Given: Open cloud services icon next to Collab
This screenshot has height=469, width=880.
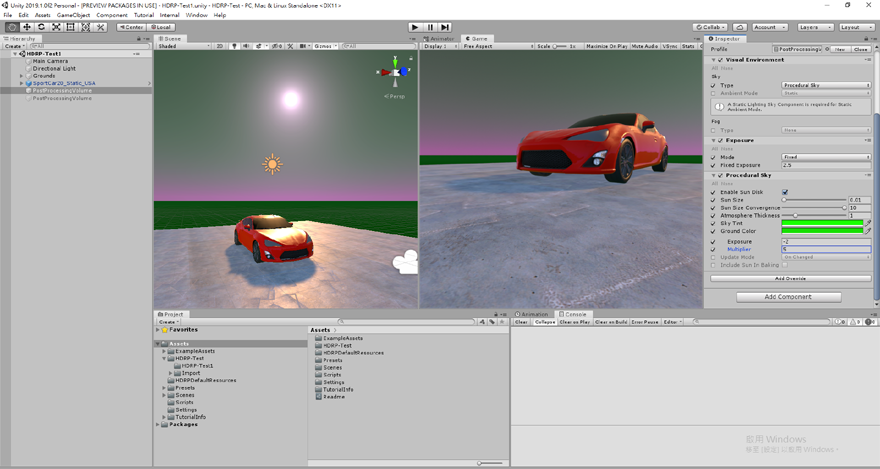Looking at the screenshot, I should point(739,27).
